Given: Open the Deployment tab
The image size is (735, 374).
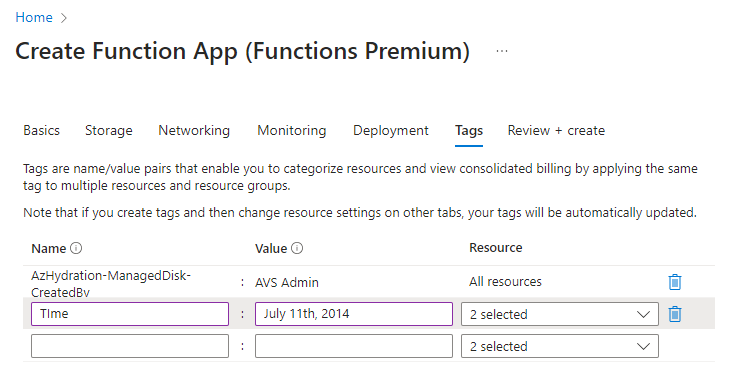Looking at the screenshot, I should coord(391,130).
